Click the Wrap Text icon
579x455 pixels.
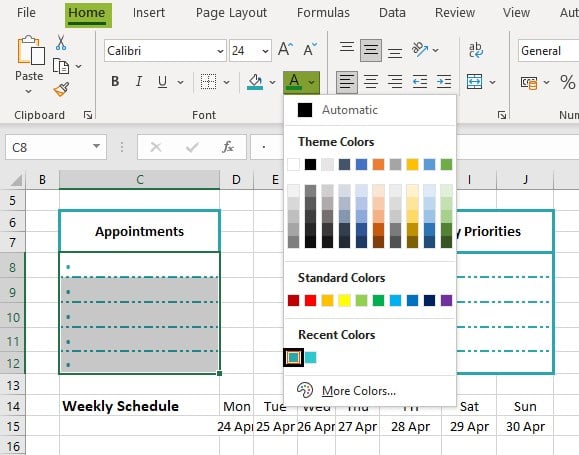(x=476, y=50)
